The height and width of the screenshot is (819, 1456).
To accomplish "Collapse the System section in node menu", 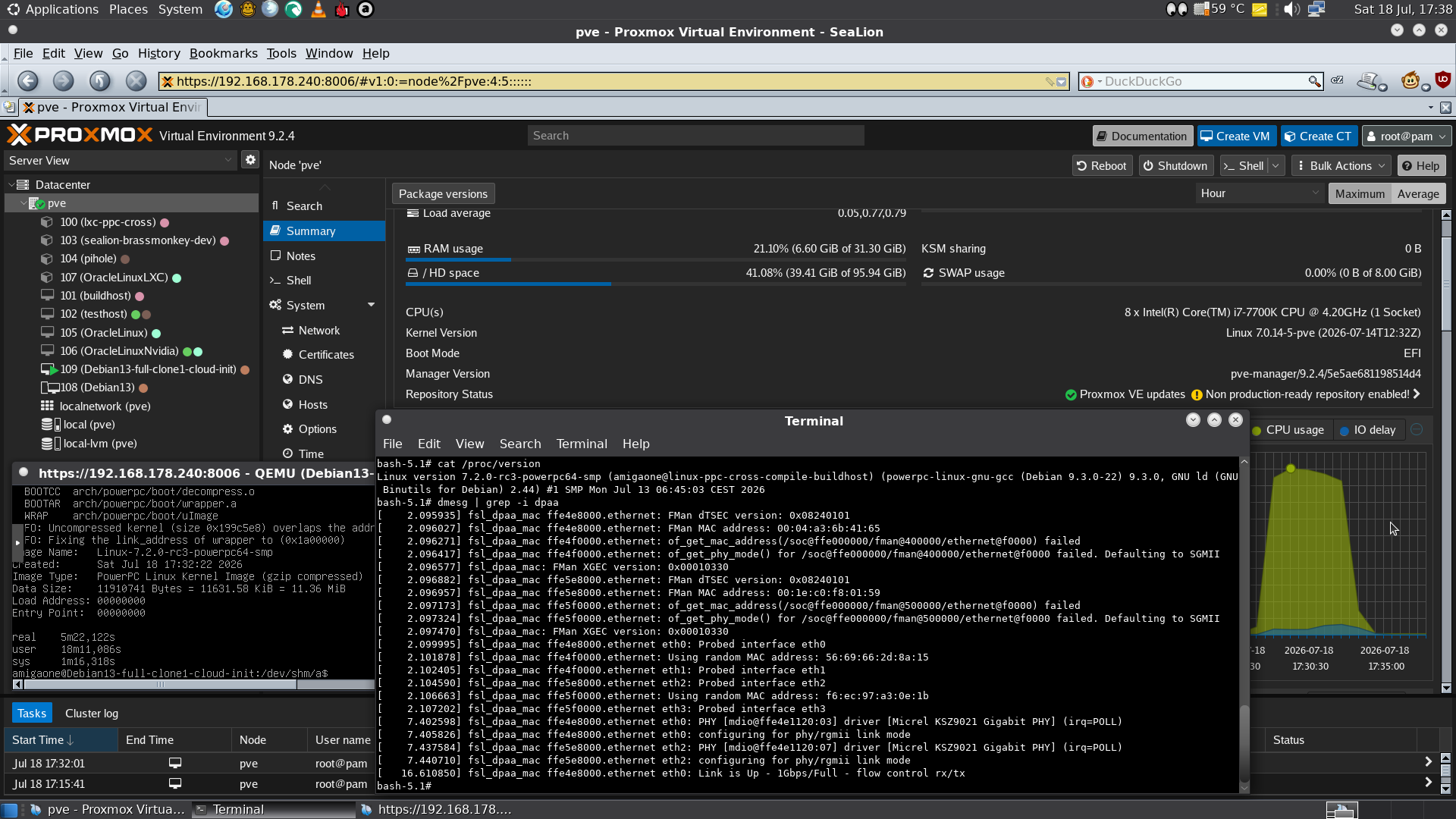I will pyautogui.click(x=372, y=305).
